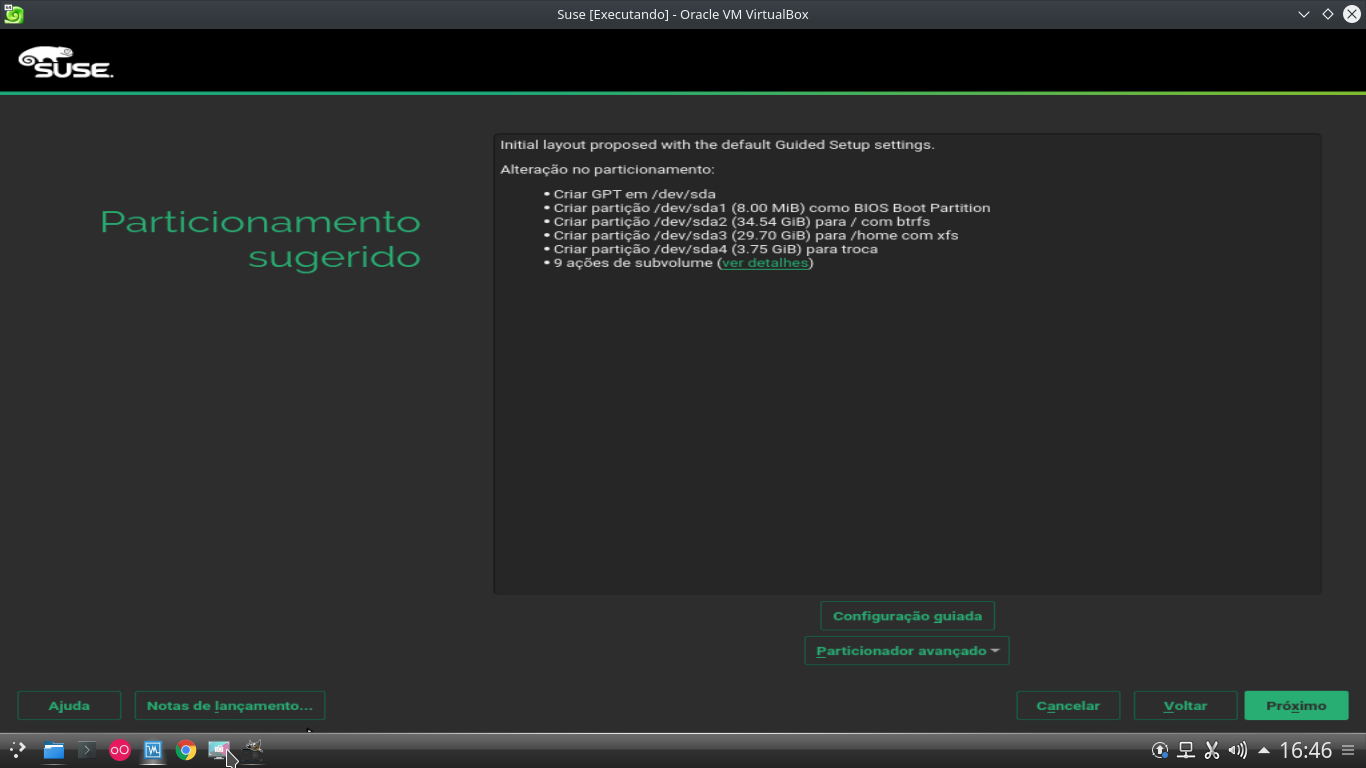
Task: Open the VirtualBox title bar chevron menu
Action: [x=1302, y=14]
